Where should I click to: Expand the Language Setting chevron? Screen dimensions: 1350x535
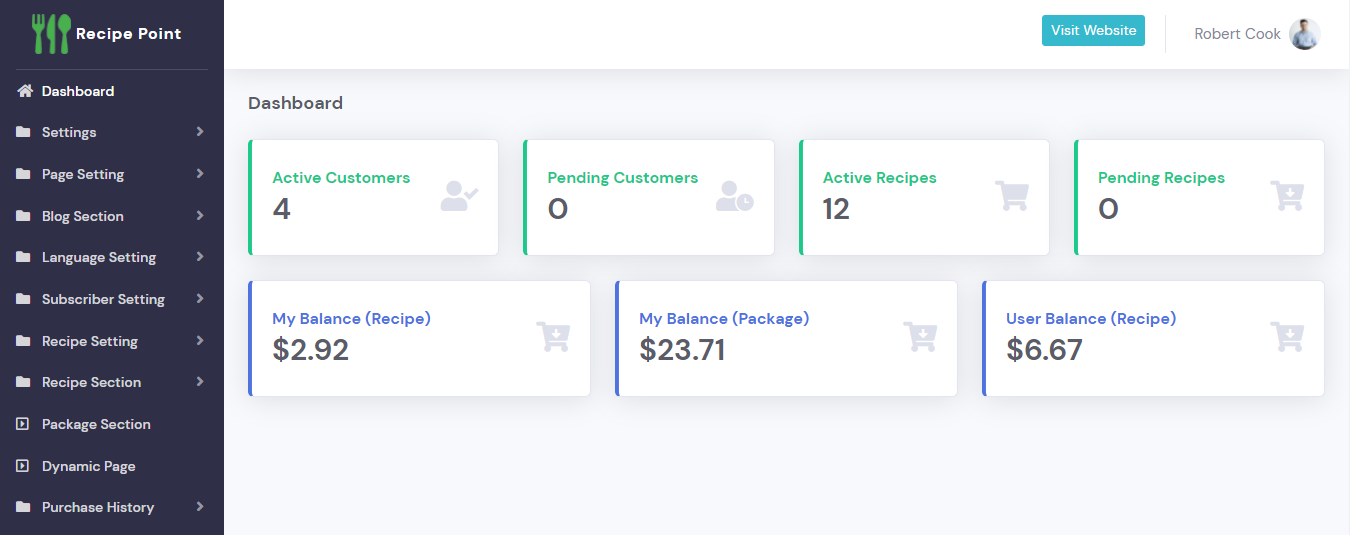point(200,257)
